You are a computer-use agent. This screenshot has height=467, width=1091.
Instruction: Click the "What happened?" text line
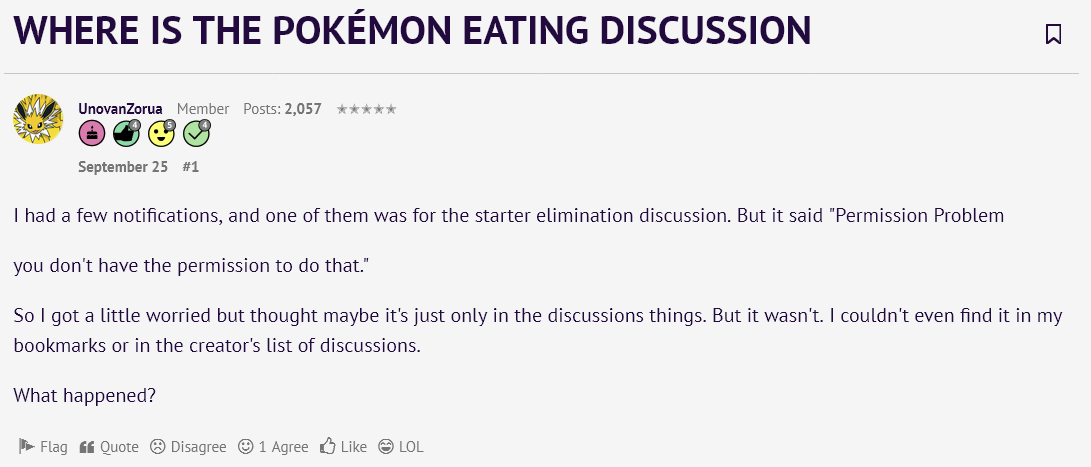(84, 395)
